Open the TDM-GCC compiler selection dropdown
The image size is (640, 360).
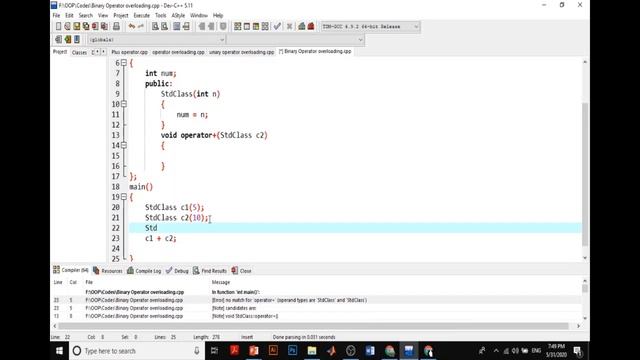(416, 27)
